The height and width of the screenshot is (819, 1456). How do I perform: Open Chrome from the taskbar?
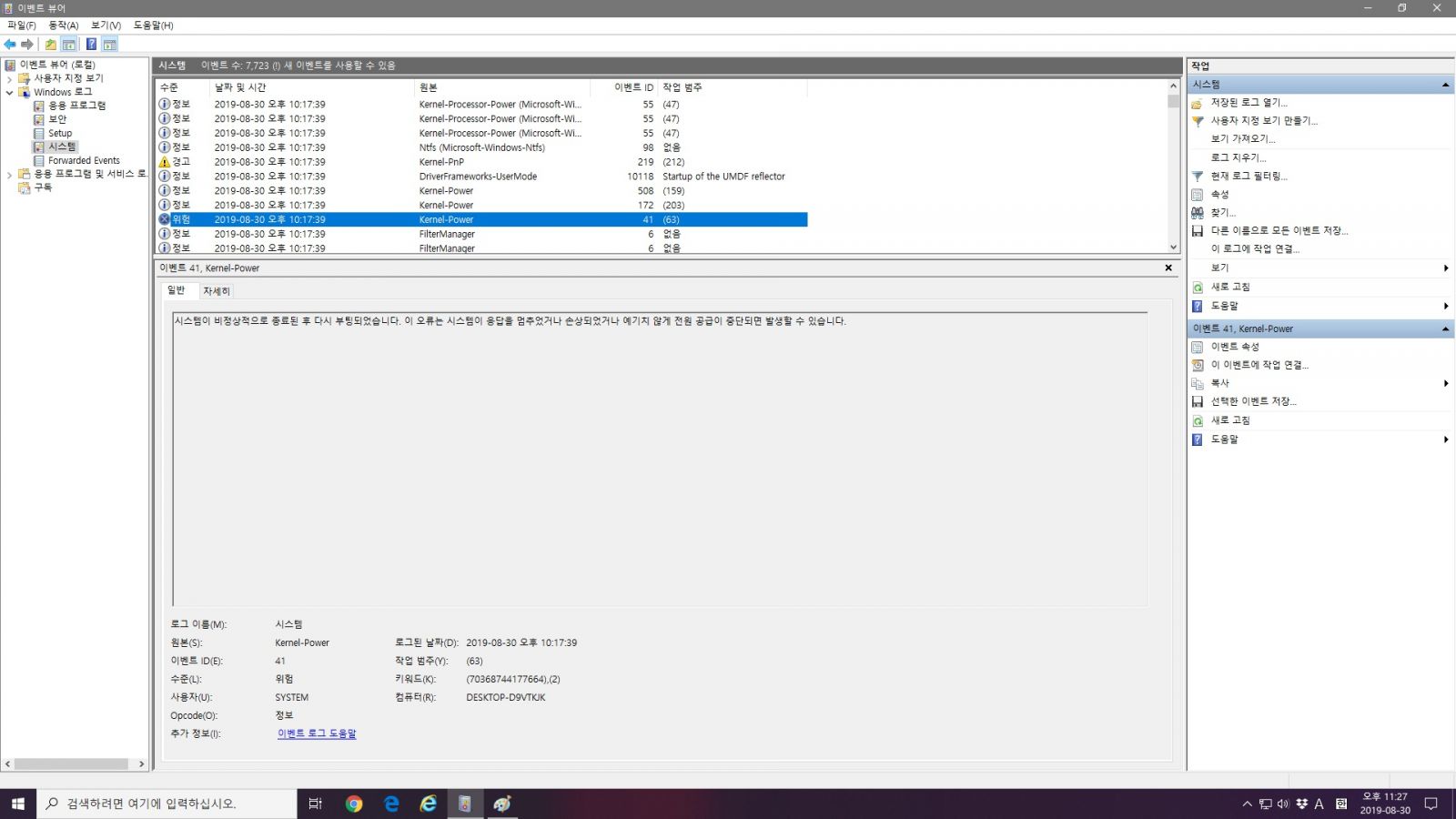point(354,804)
